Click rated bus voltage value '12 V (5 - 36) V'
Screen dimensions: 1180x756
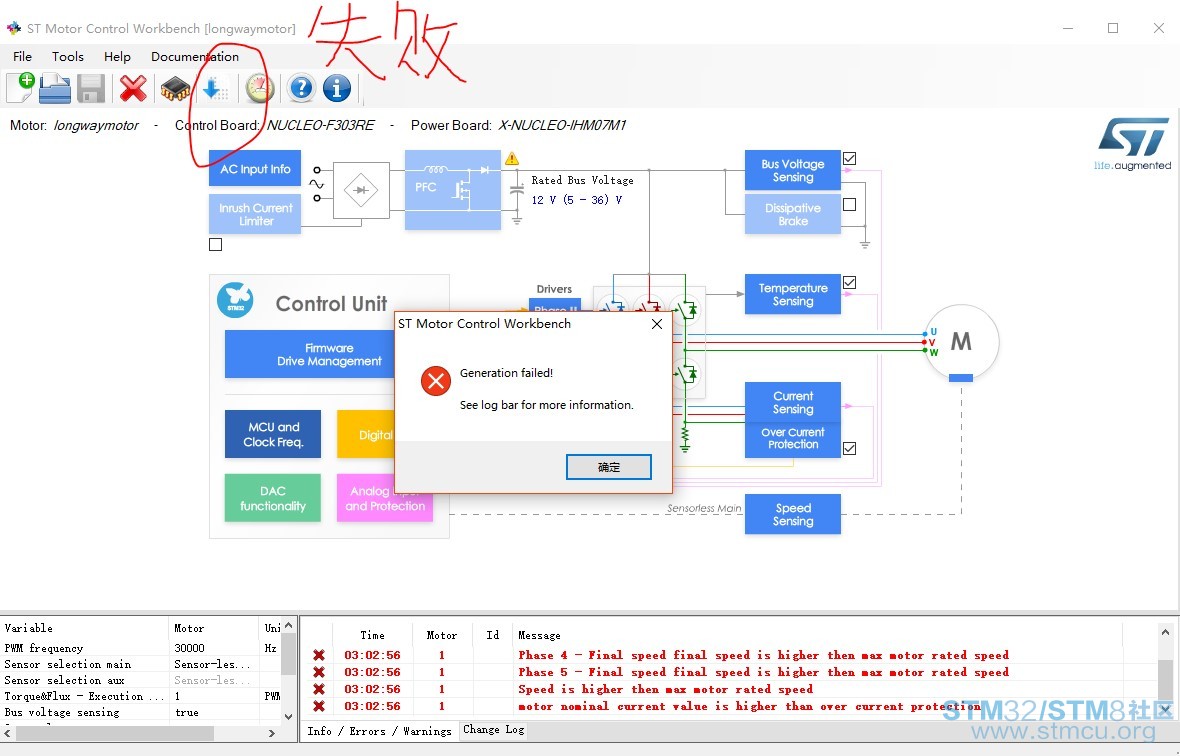pos(576,200)
